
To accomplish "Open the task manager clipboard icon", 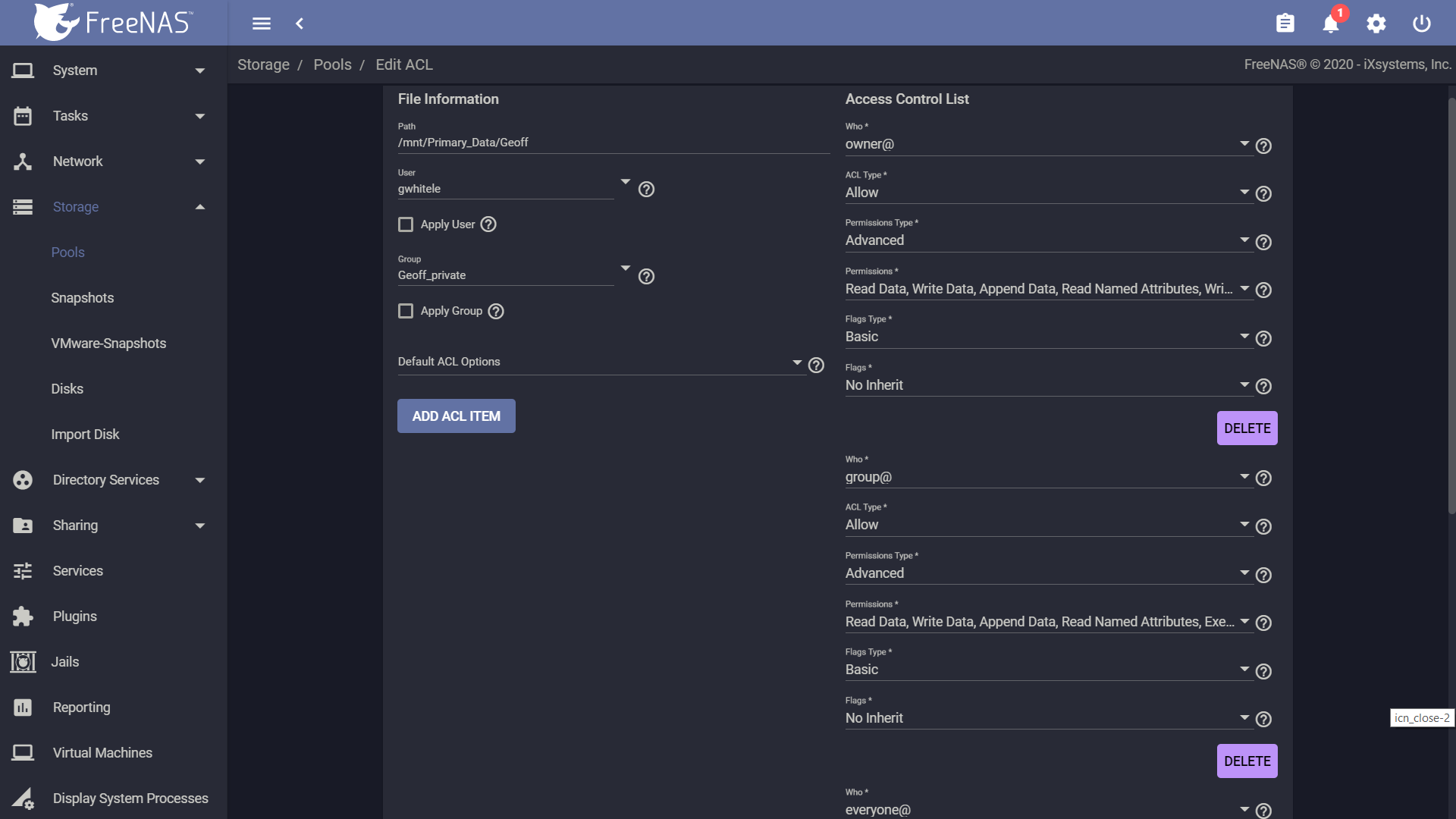I will (x=1285, y=24).
